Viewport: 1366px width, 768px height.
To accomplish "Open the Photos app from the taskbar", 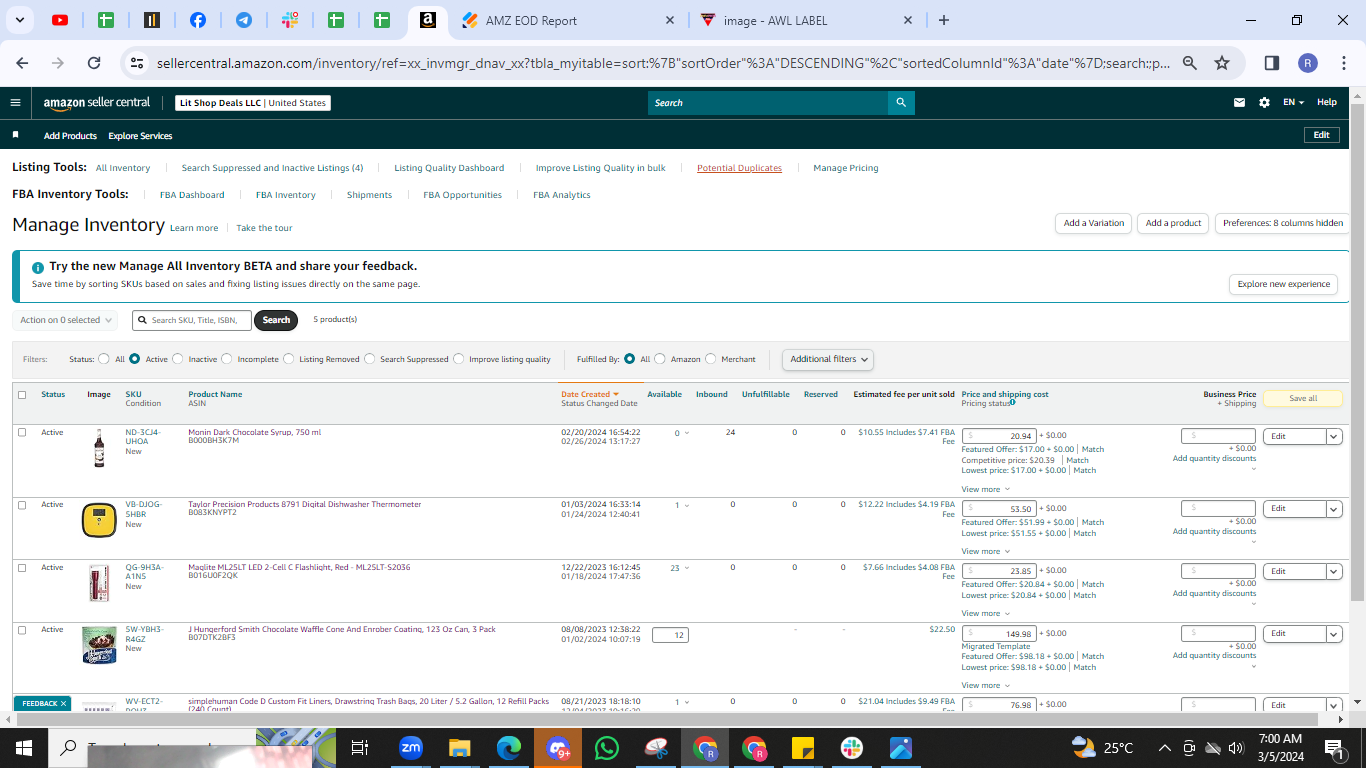I will click(901, 747).
